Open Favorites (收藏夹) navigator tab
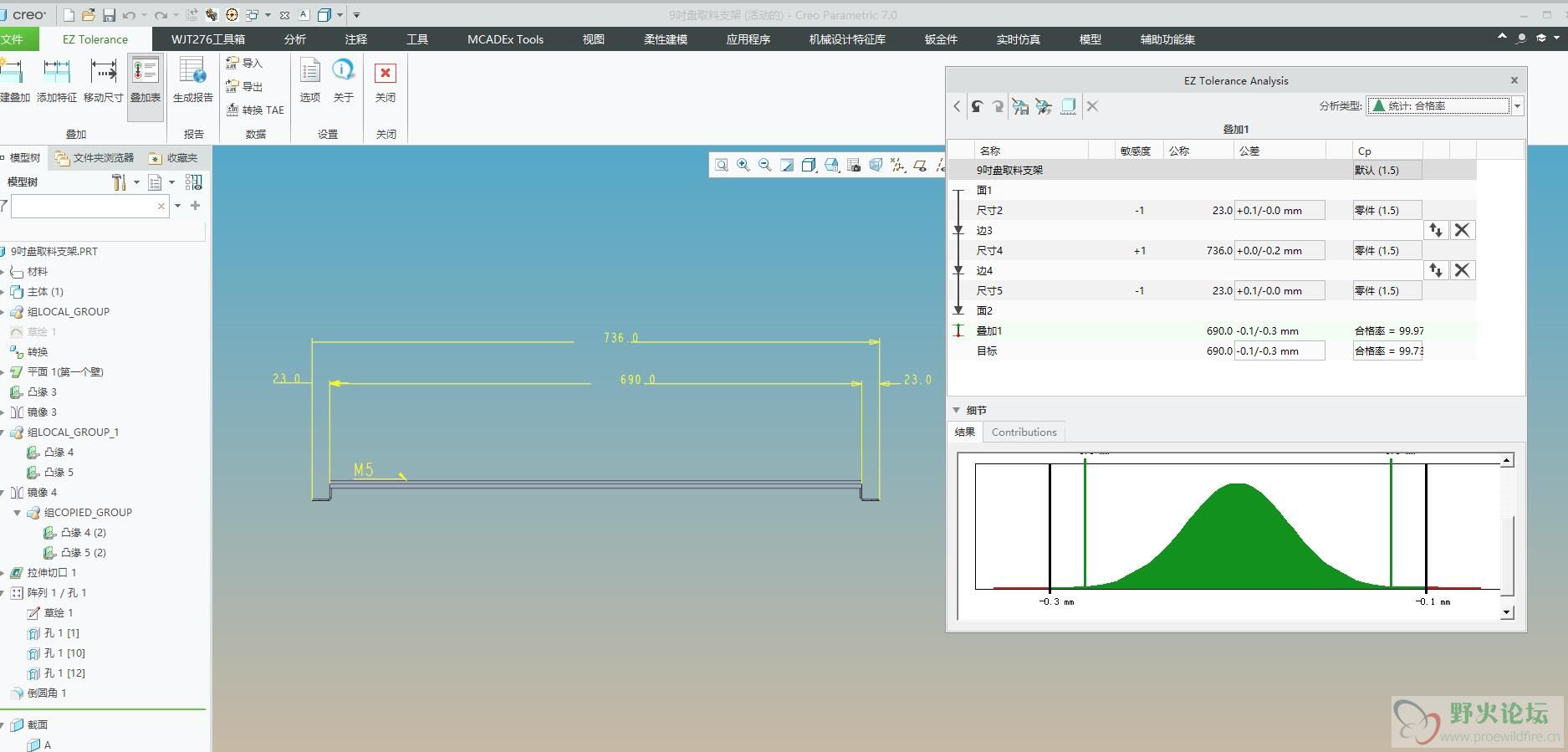The height and width of the screenshot is (752, 1568). [173, 157]
